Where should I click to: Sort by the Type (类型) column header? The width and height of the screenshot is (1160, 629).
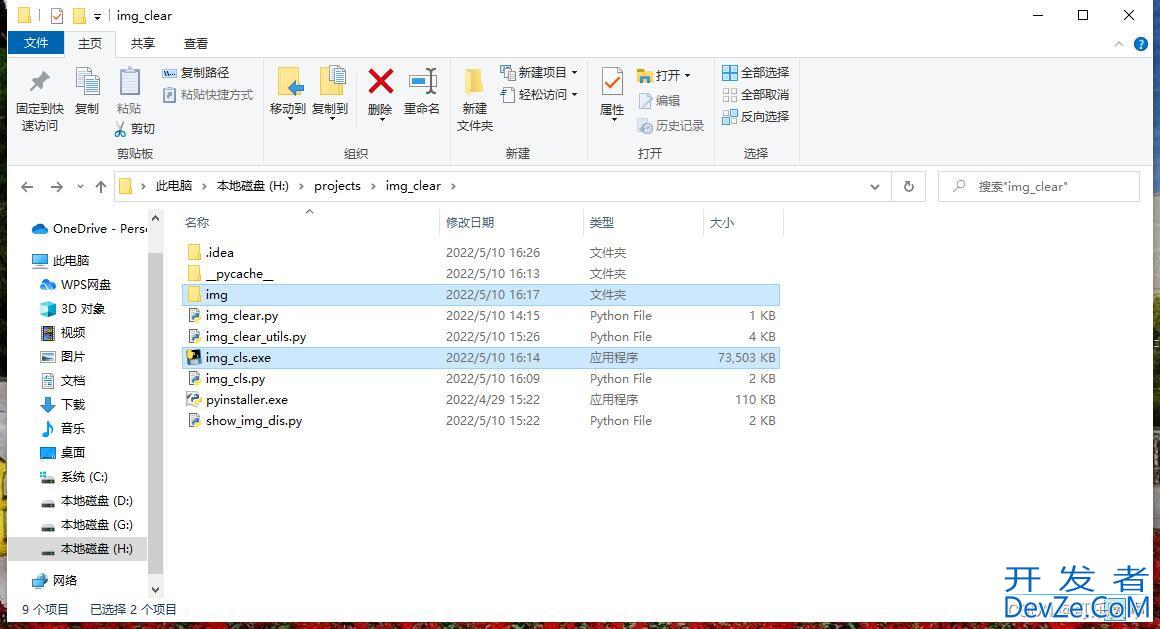(x=601, y=222)
